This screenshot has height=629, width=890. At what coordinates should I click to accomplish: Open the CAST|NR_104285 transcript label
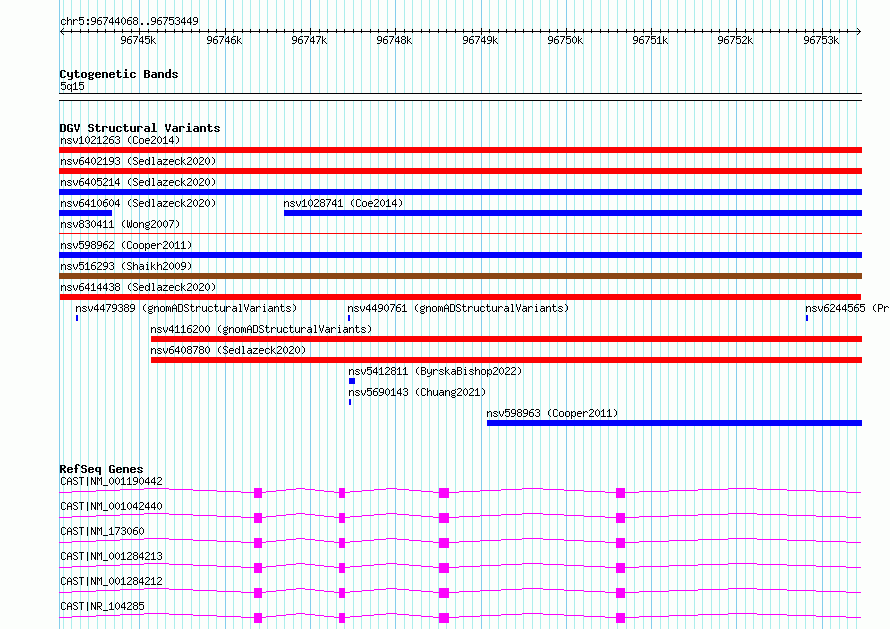coord(102,606)
